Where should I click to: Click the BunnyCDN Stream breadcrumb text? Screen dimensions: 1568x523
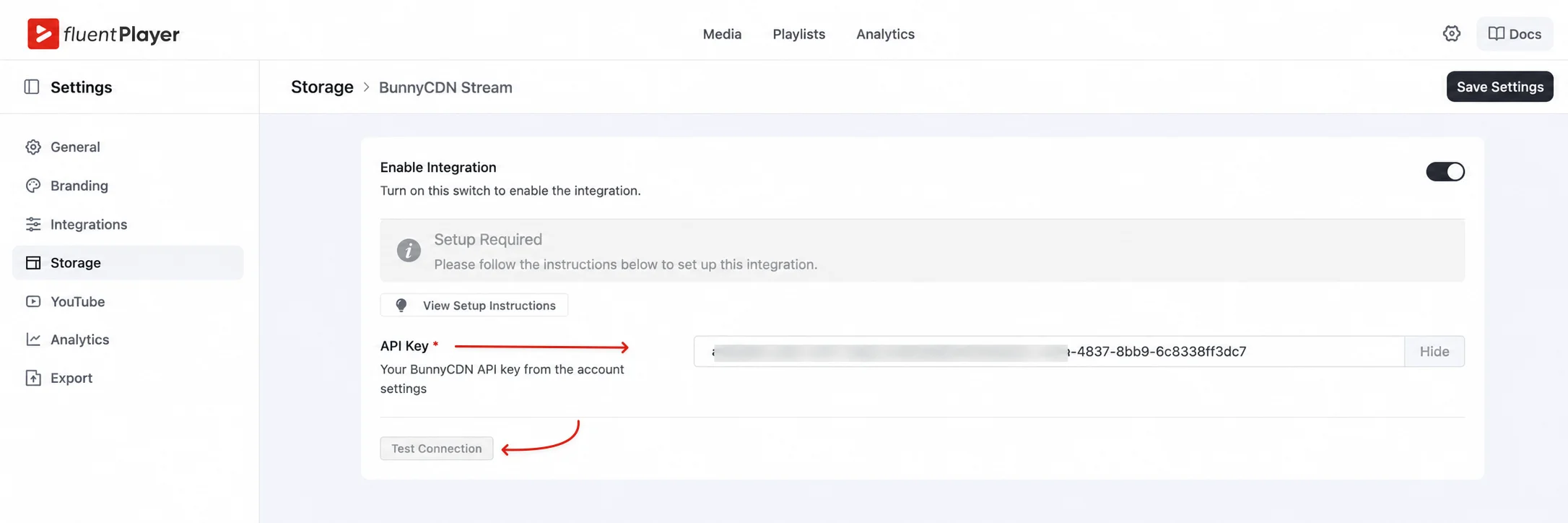pyautogui.click(x=445, y=87)
